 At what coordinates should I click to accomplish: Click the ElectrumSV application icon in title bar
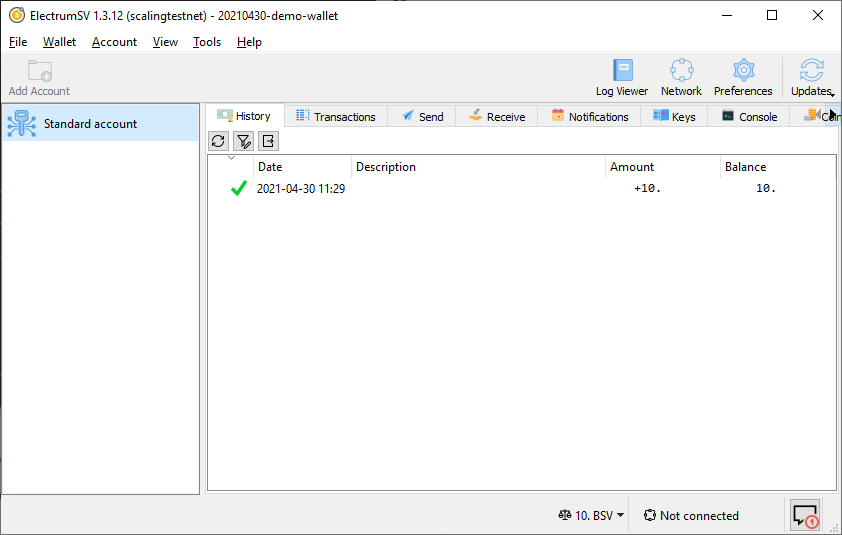[x=17, y=16]
